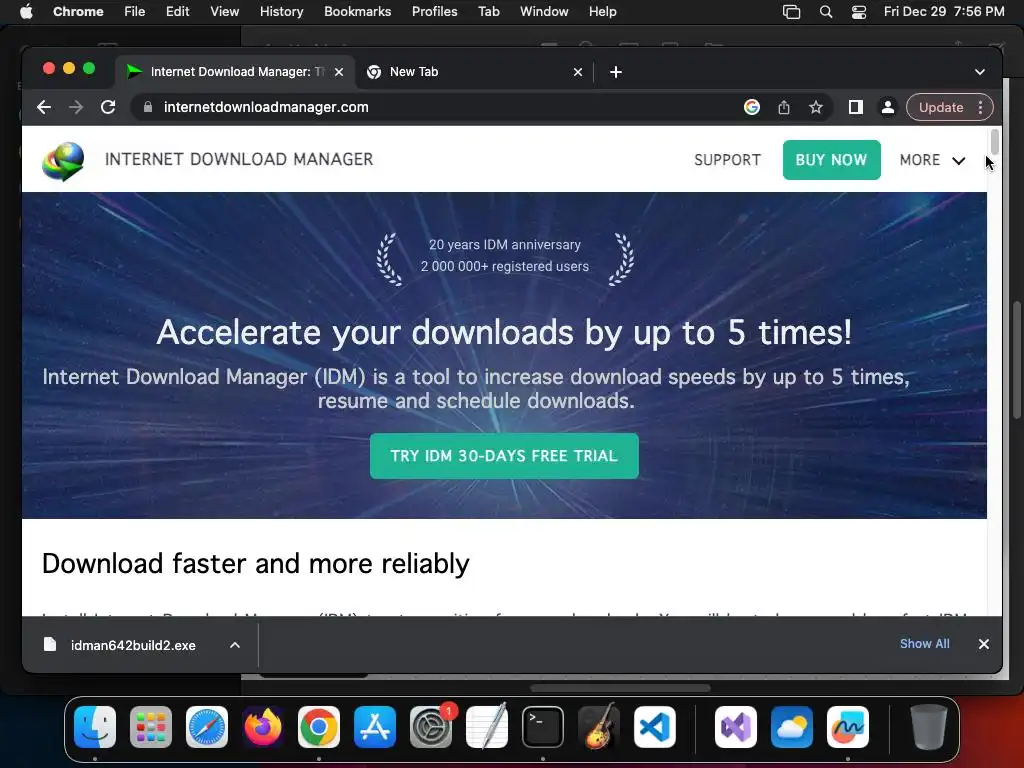Open site info via the padlock icon
Screen dimensions: 1024x768
click(148, 107)
